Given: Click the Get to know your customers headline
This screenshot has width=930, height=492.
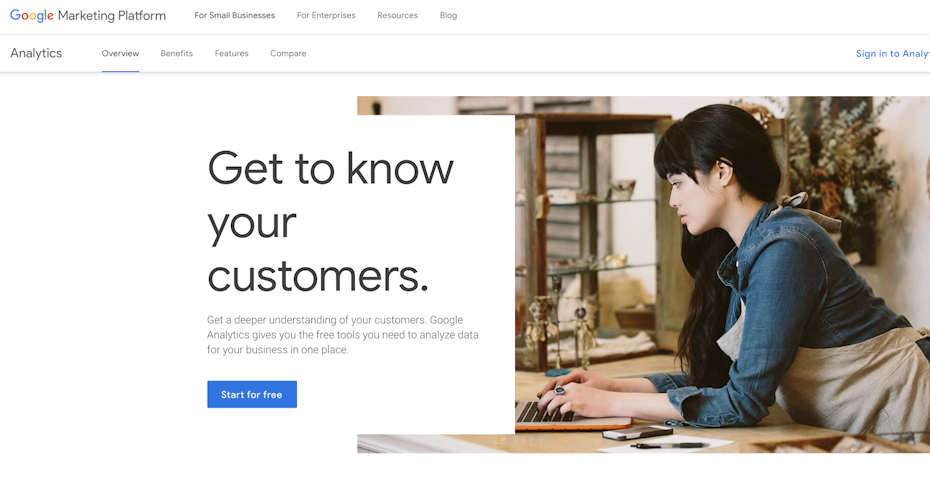Looking at the screenshot, I should (x=330, y=222).
